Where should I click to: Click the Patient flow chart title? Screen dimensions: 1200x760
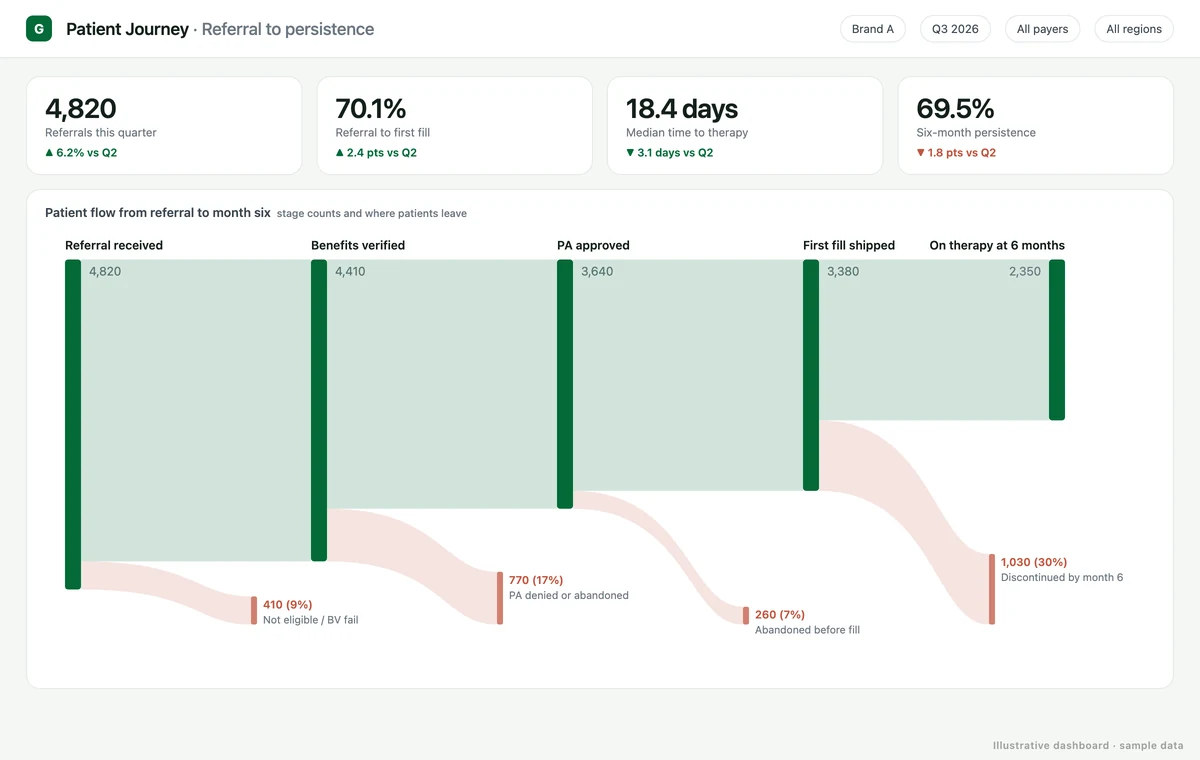tap(158, 213)
